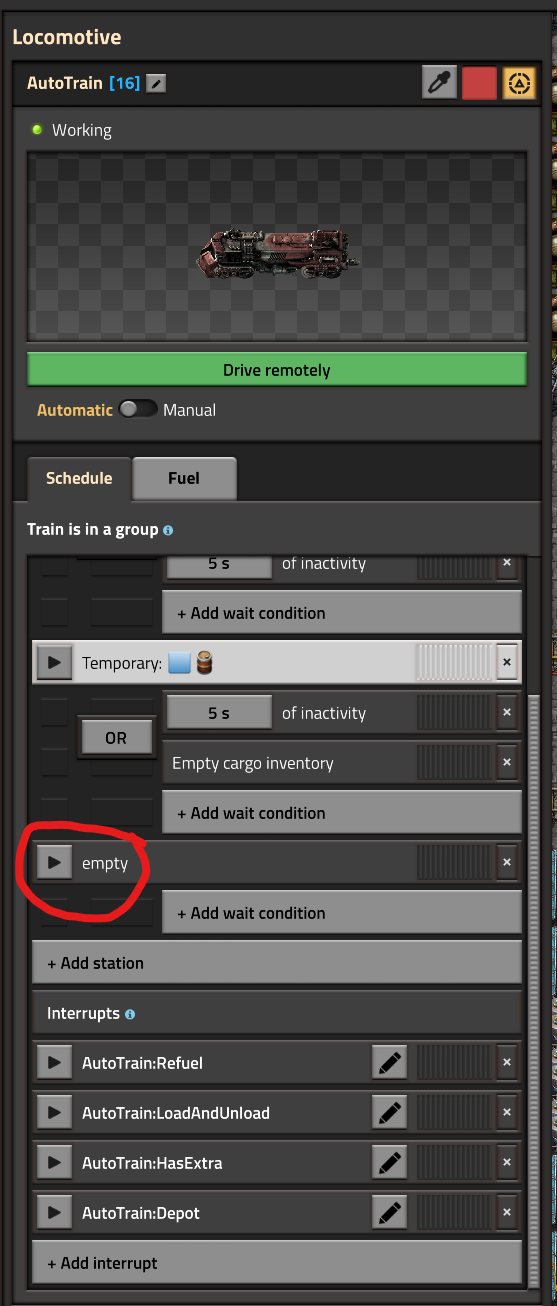Toggle the Automatic/Manual switch
The width and height of the screenshot is (557, 1306).
click(138, 409)
